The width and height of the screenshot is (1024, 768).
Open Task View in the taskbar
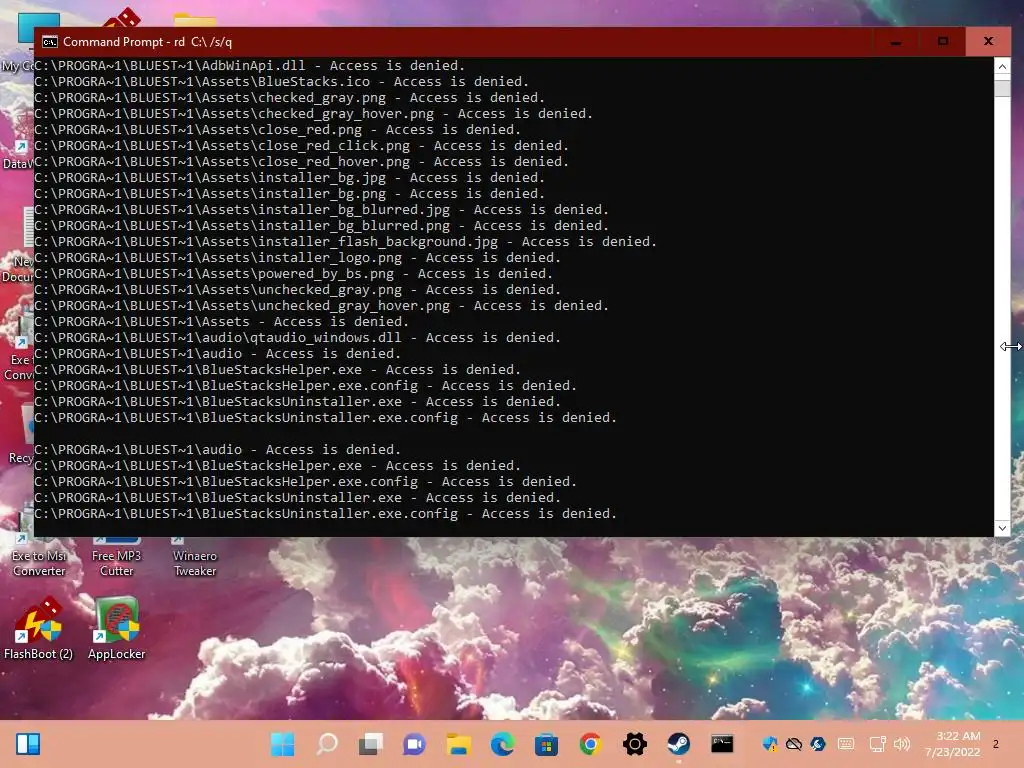pyautogui.click(x=370, y=744)
